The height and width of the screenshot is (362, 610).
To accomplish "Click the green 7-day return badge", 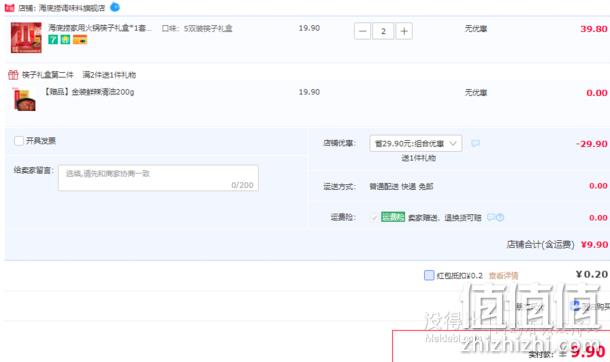I will pos(53,39).
